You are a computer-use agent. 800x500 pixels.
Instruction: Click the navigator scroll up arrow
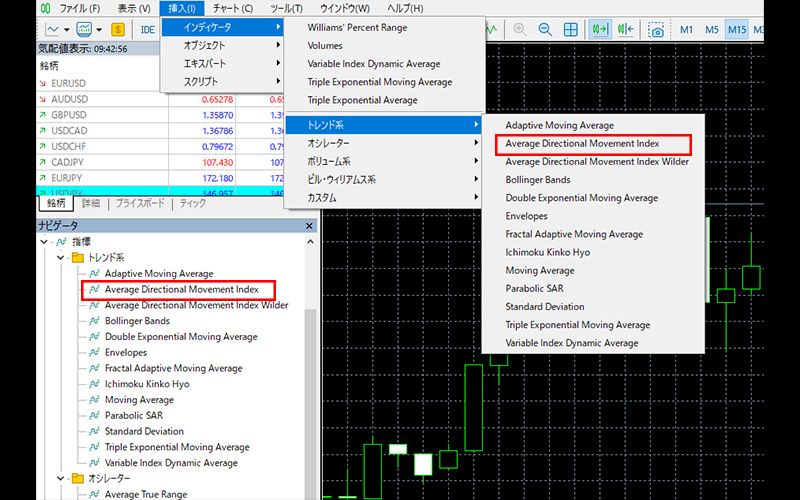[310, 242]
